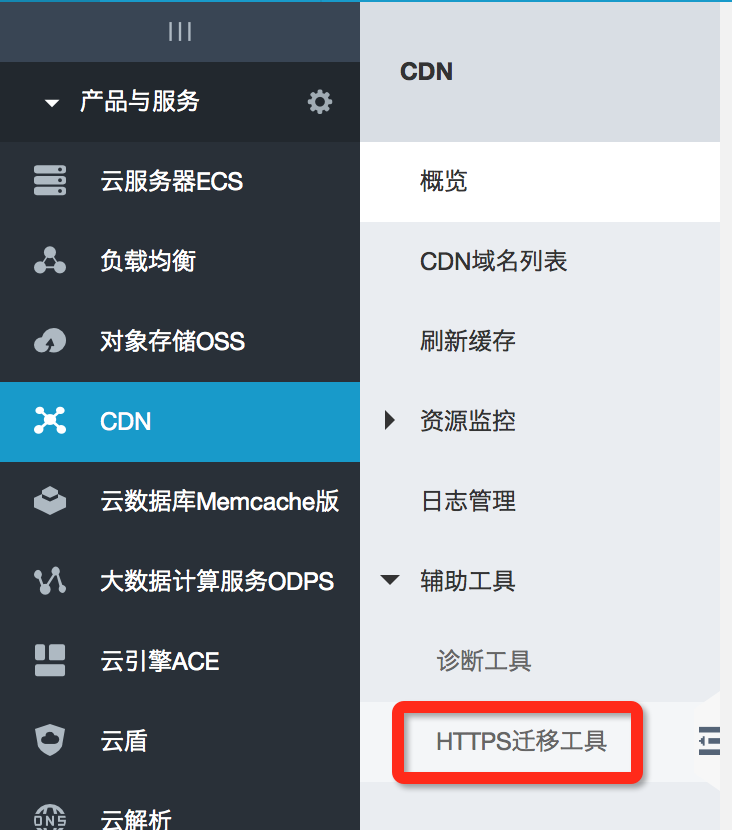This screenshot has width=732, height=830.
Task: Click the 云引擎ACE icon
Action: [50, 661]
